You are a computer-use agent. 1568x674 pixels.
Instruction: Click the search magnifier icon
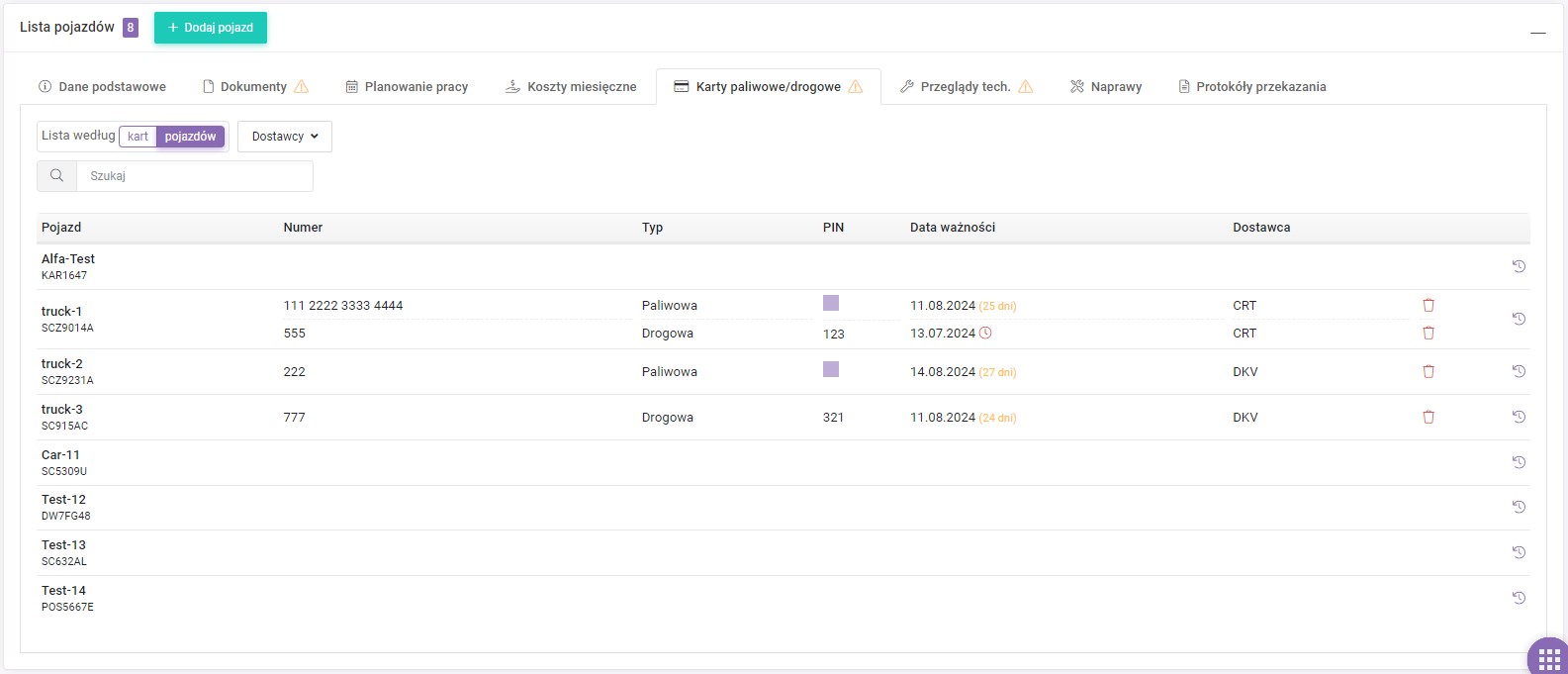(x=56, y=175)
